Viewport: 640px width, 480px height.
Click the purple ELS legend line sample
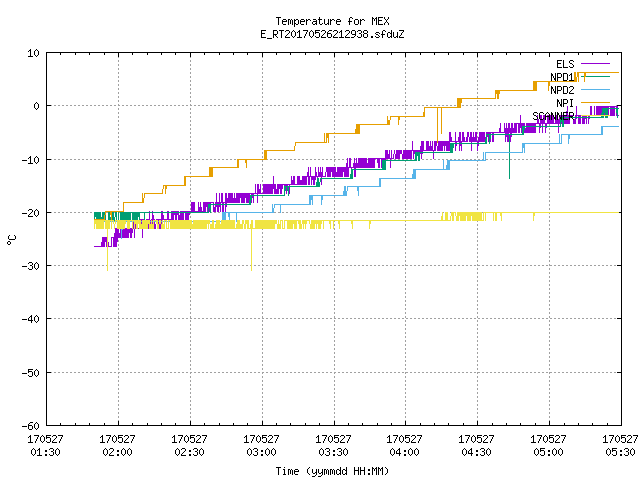595,64
